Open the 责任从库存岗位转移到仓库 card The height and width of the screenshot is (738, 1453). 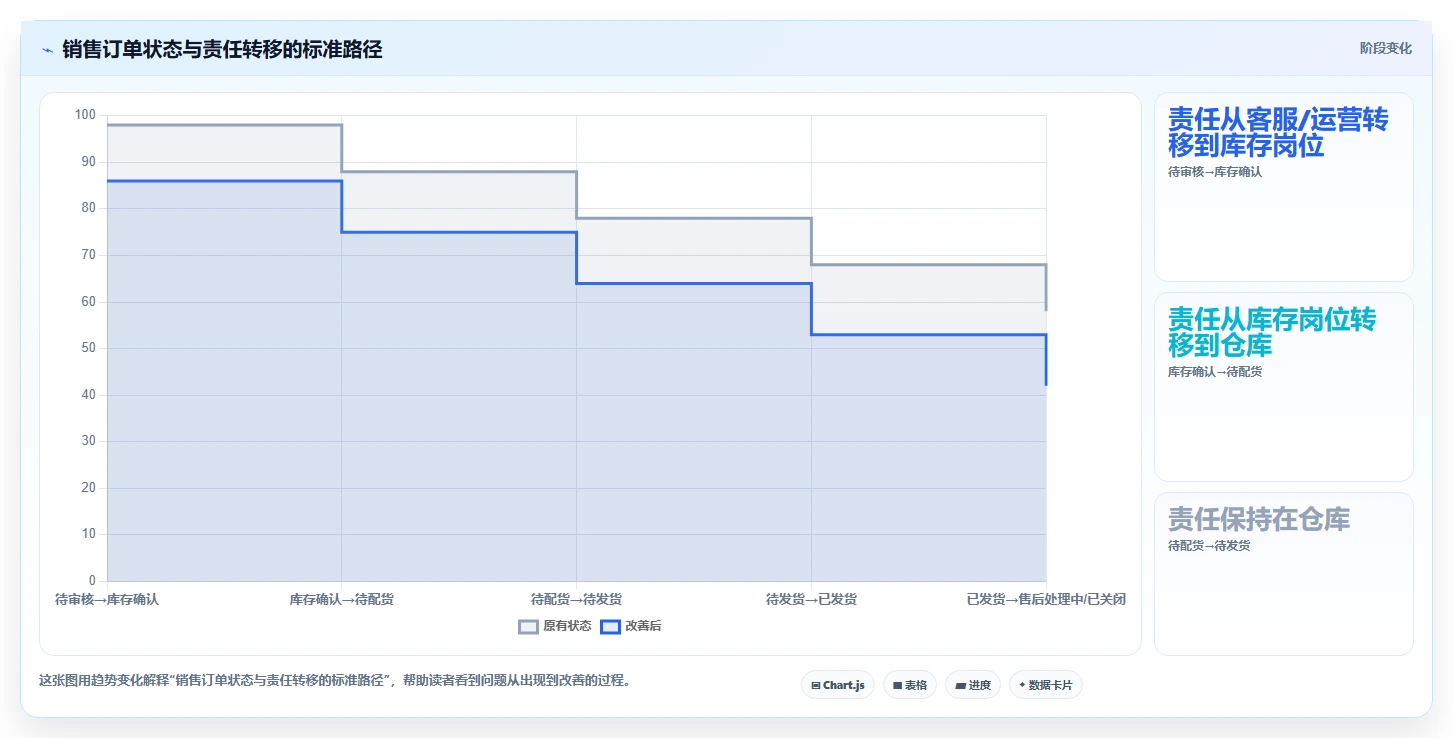click(x=1284, y=387)
